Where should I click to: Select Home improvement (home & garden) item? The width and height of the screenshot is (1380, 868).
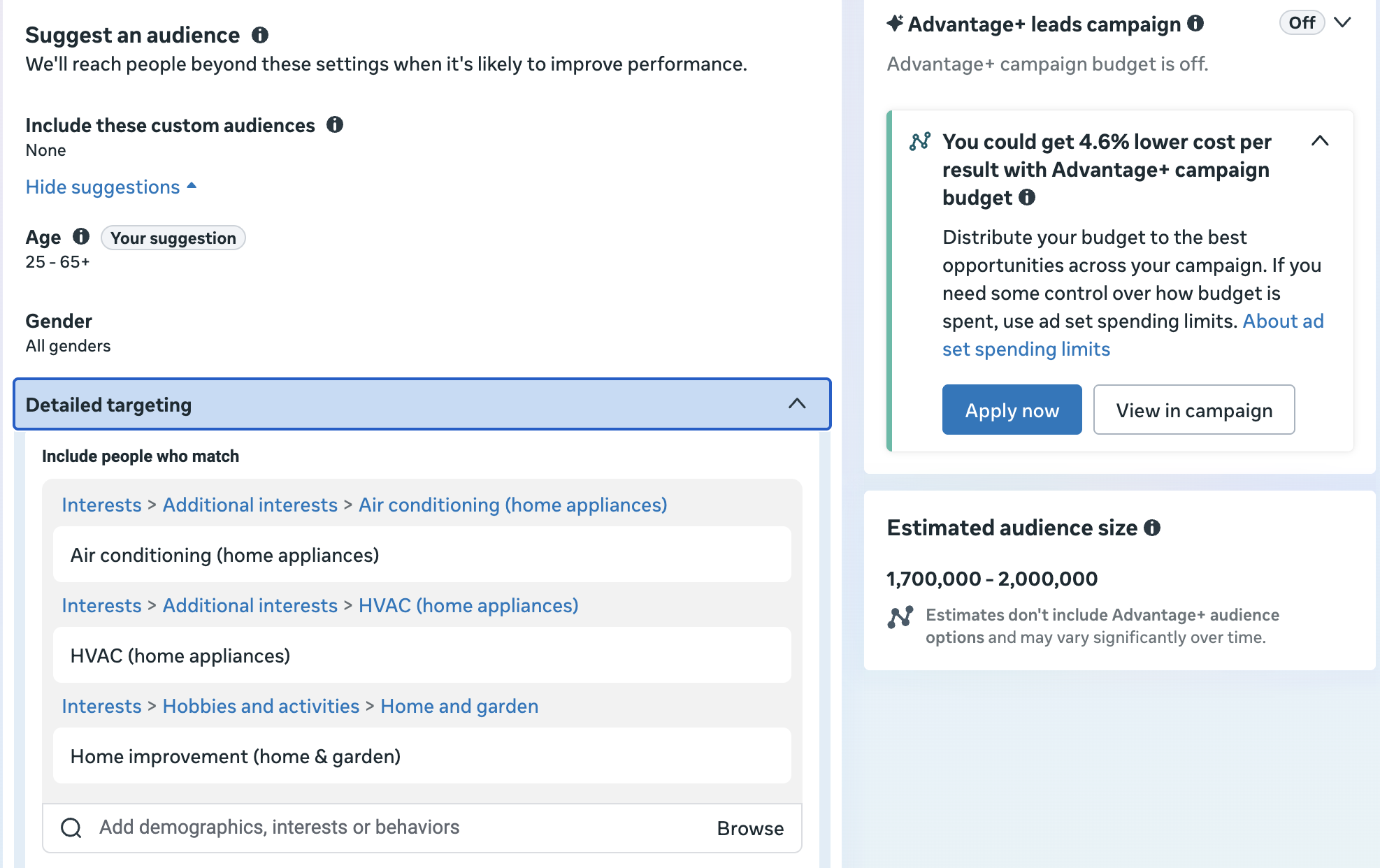(x=422, y=756)
